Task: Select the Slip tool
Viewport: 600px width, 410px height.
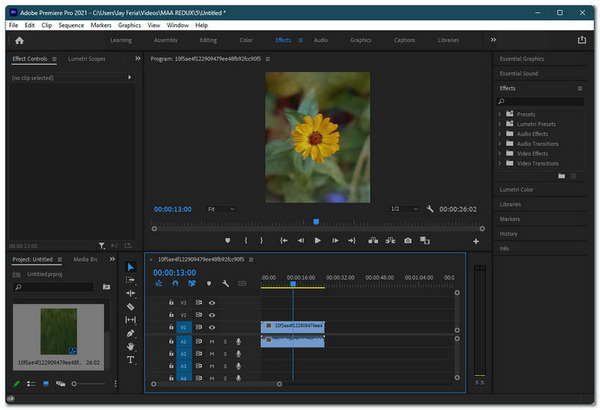Action: point(130,320)
